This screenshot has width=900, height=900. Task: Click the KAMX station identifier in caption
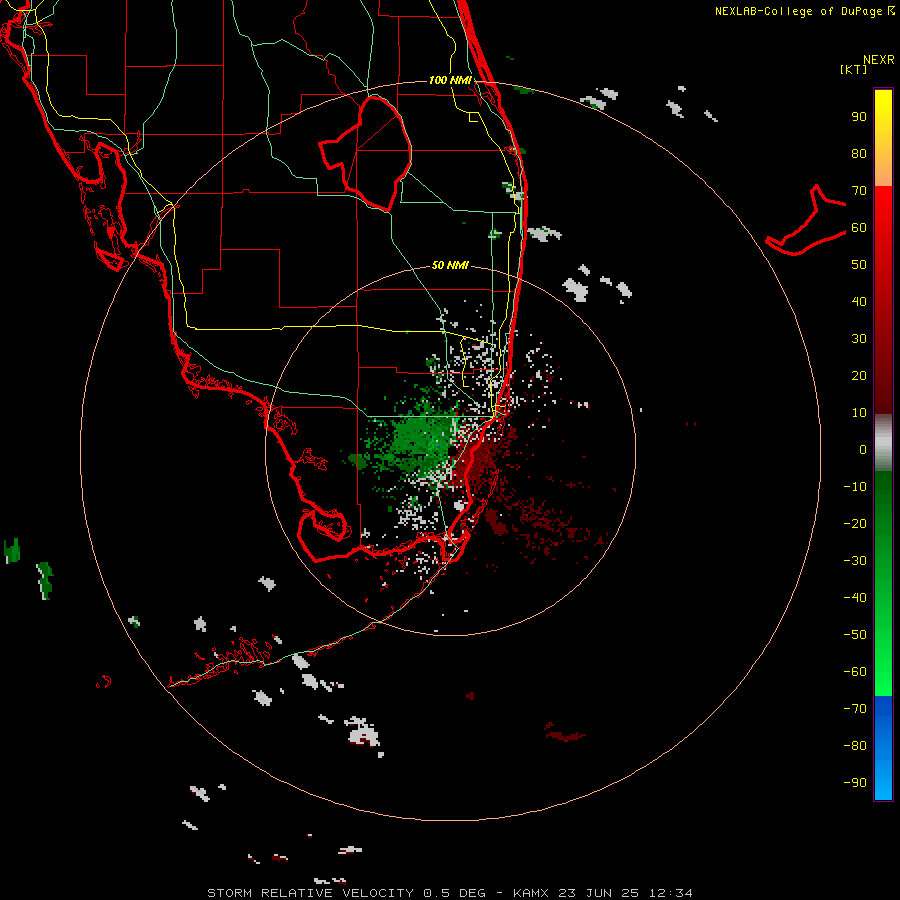click(531, 893)
